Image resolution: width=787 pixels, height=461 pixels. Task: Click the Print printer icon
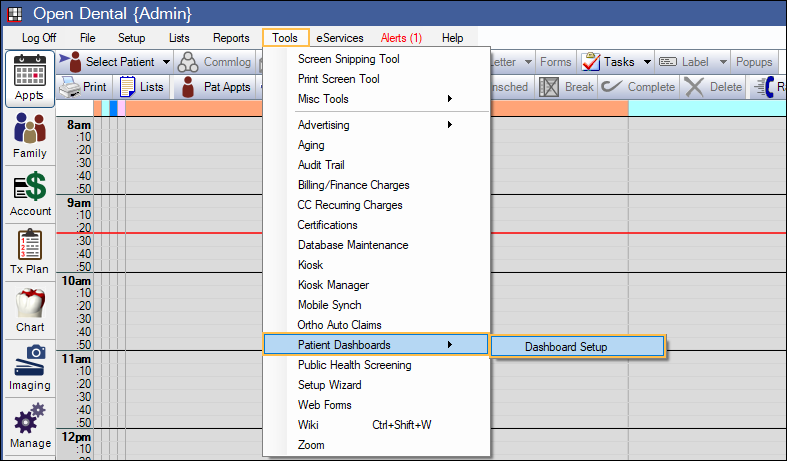[x=70, y=87]
